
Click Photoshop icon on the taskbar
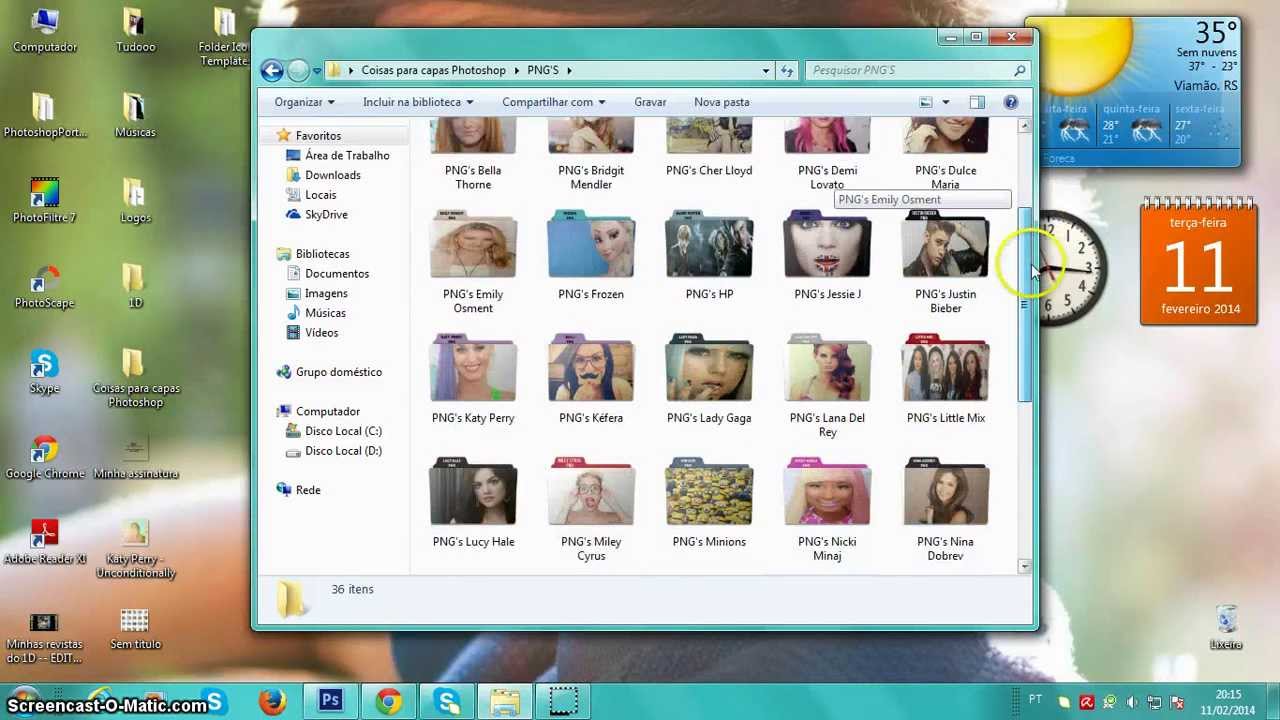[x=330, y=701]
